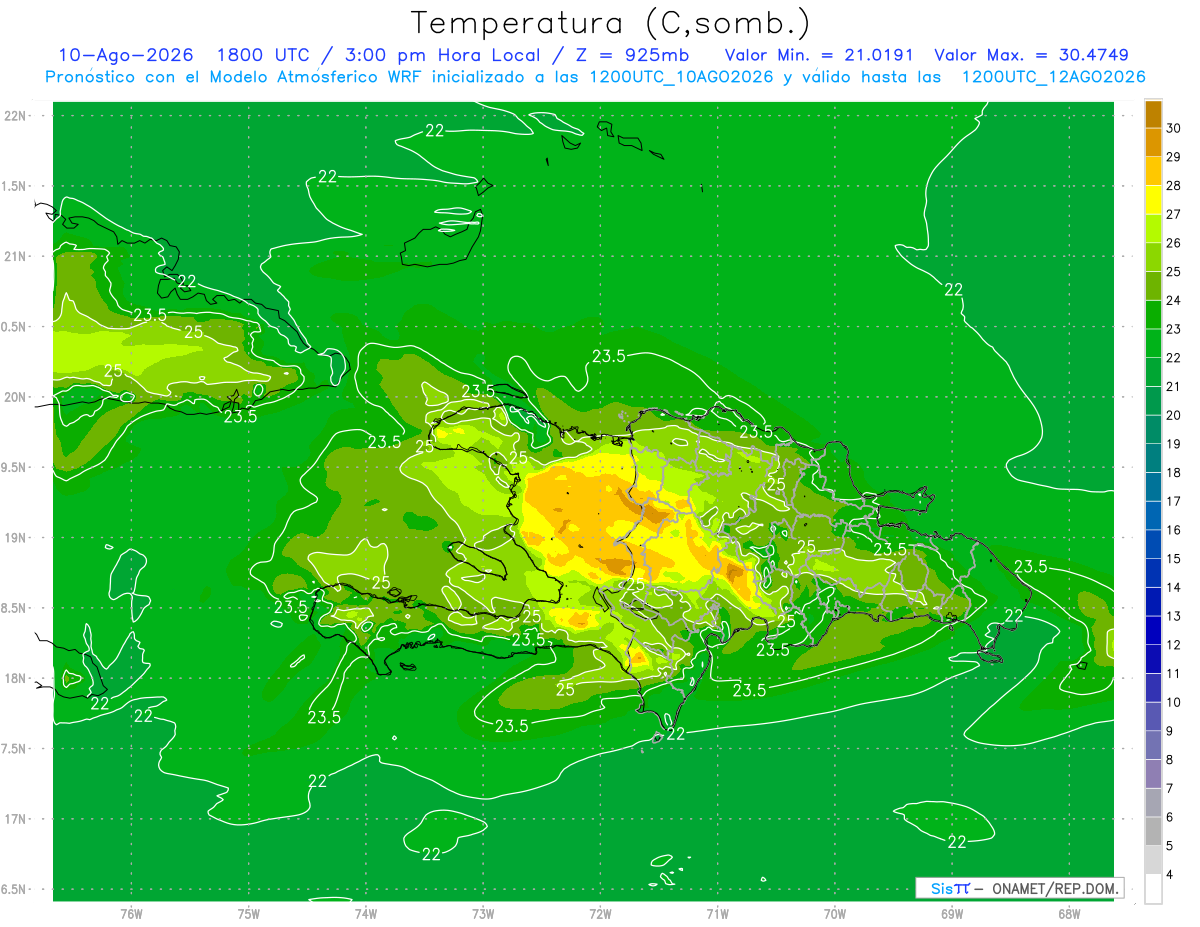
Task: Click the '17N' latitude axis label
Action: coord(15,819)
